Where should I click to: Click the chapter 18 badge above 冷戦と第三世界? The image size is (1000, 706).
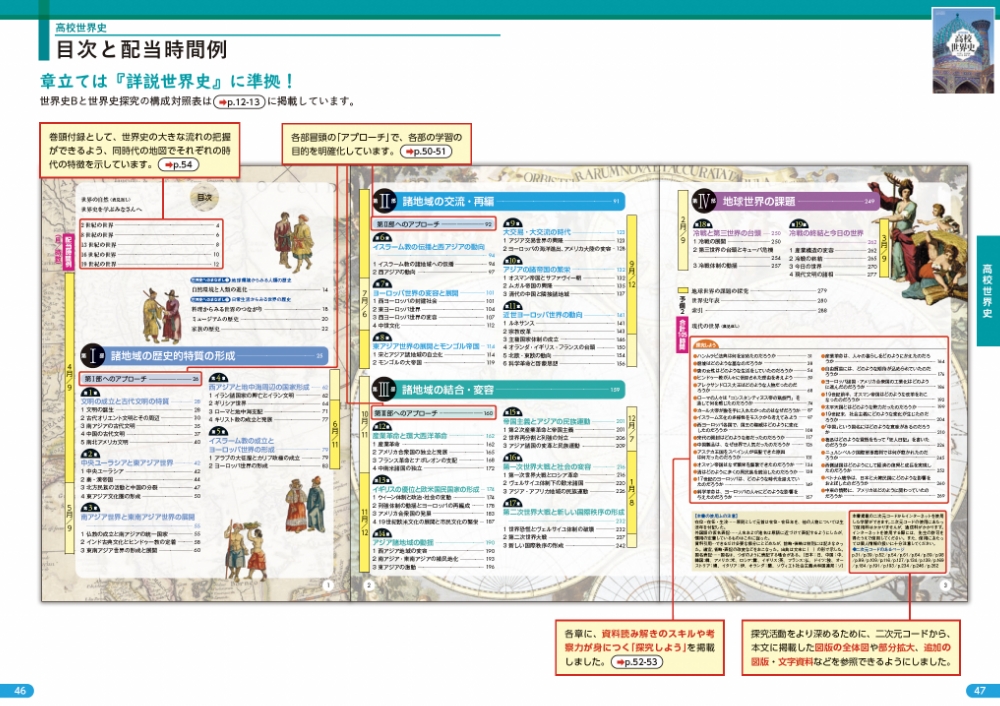[702, 224]
